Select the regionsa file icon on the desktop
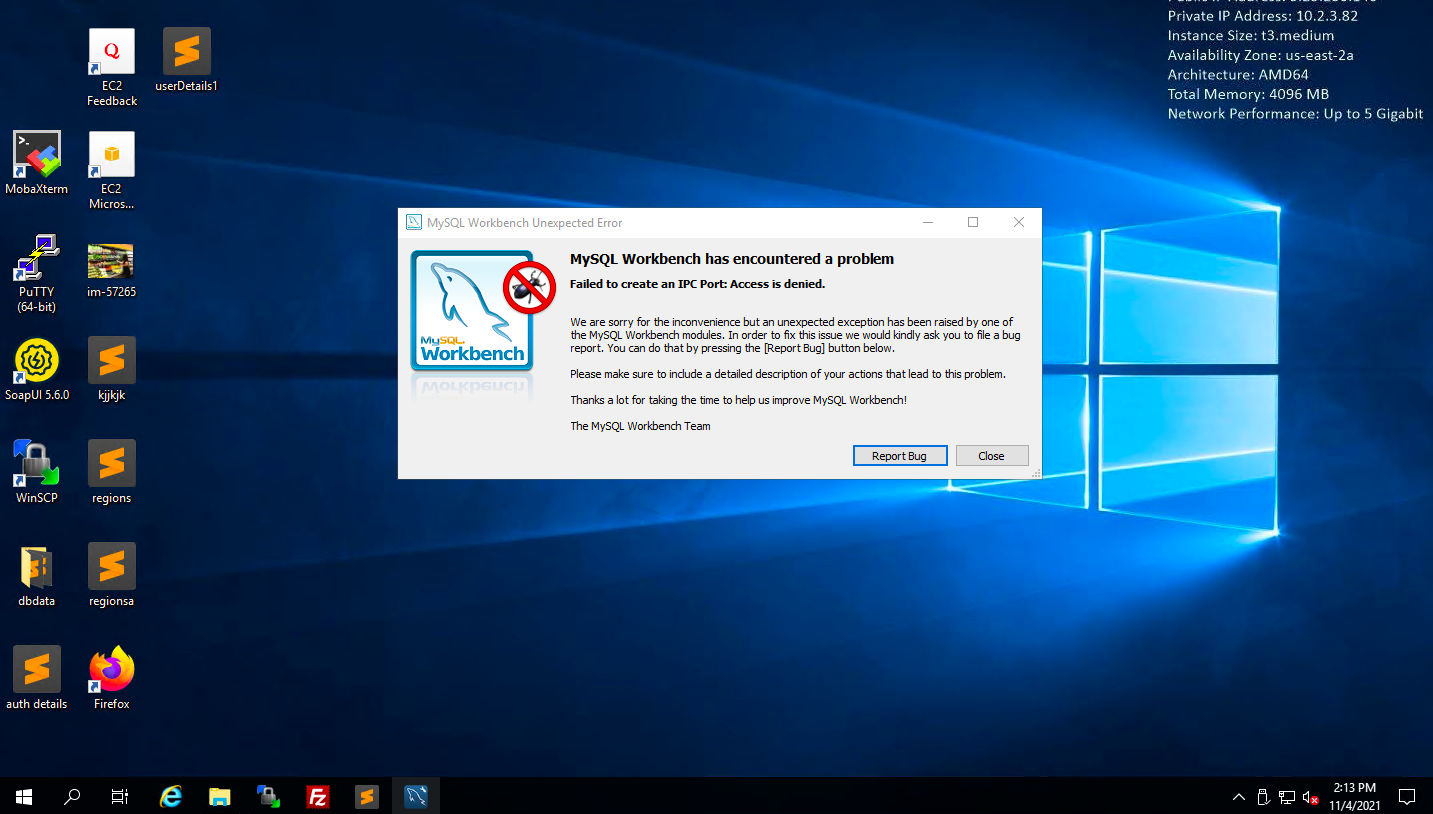This screenshot has width=1433, height=814. tap(111, 575)
